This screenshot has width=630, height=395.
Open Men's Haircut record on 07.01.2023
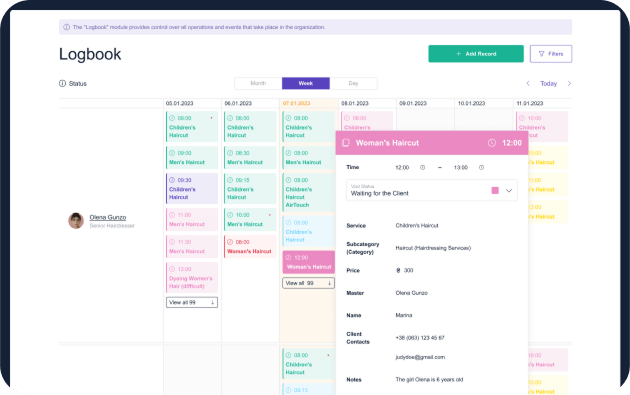(x=309, y=158)
